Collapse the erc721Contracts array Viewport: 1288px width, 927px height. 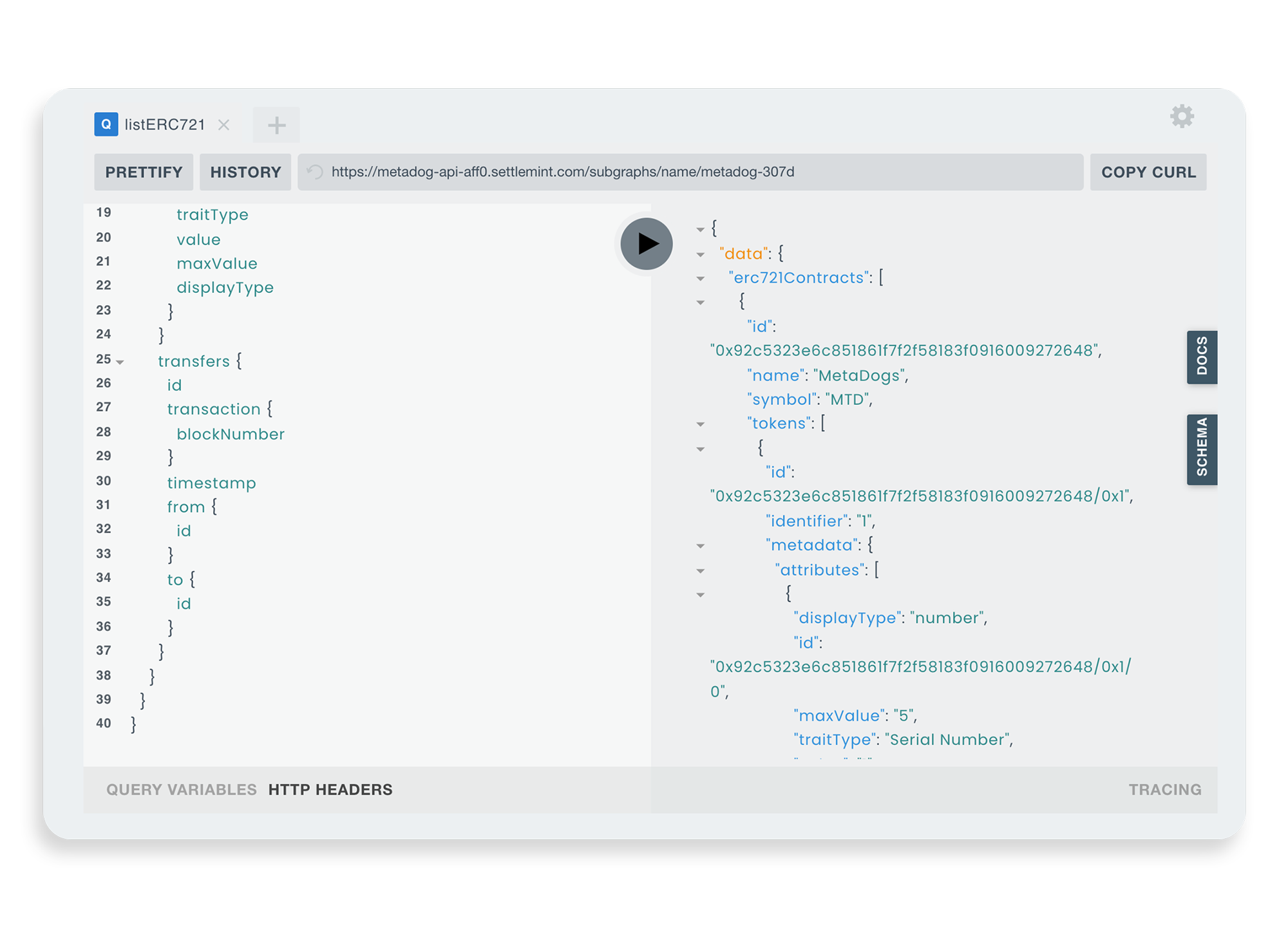[x=700, y=278]
